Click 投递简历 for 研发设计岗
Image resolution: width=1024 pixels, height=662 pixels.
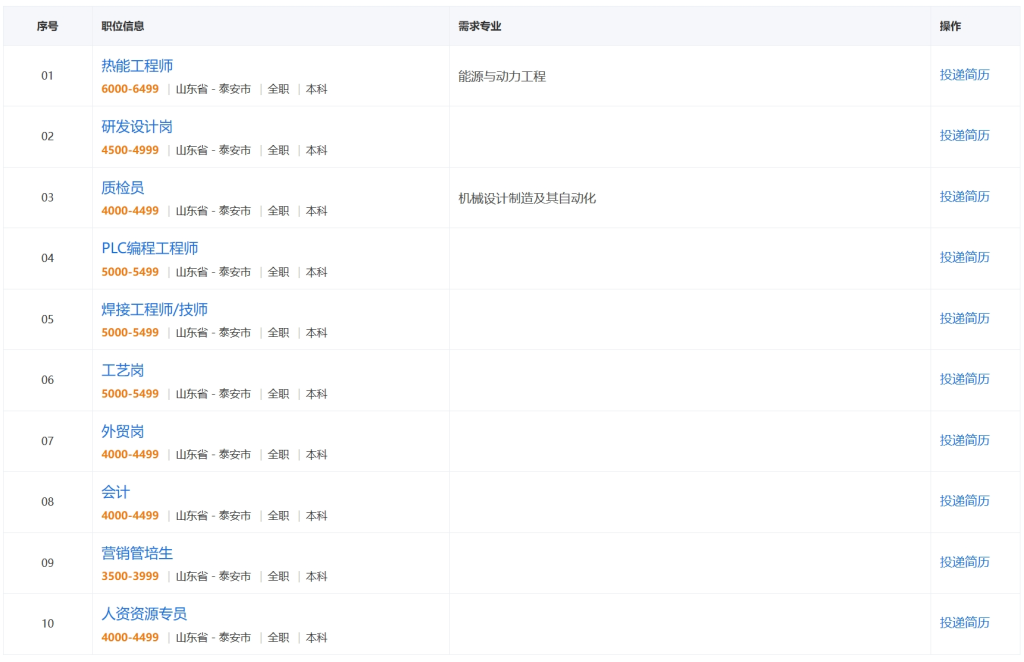click(x=965, y=136)
